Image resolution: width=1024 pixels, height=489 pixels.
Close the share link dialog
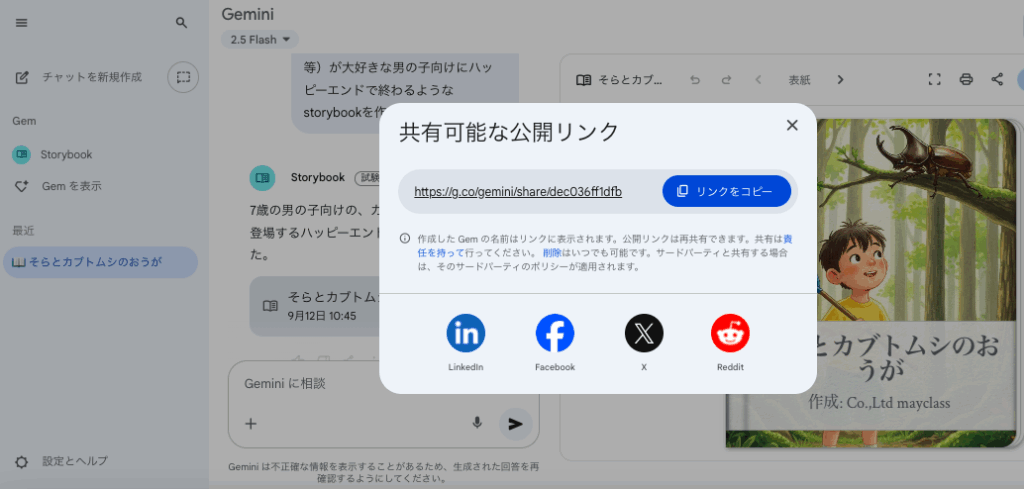pyautogui.click(x=792, y=125)
